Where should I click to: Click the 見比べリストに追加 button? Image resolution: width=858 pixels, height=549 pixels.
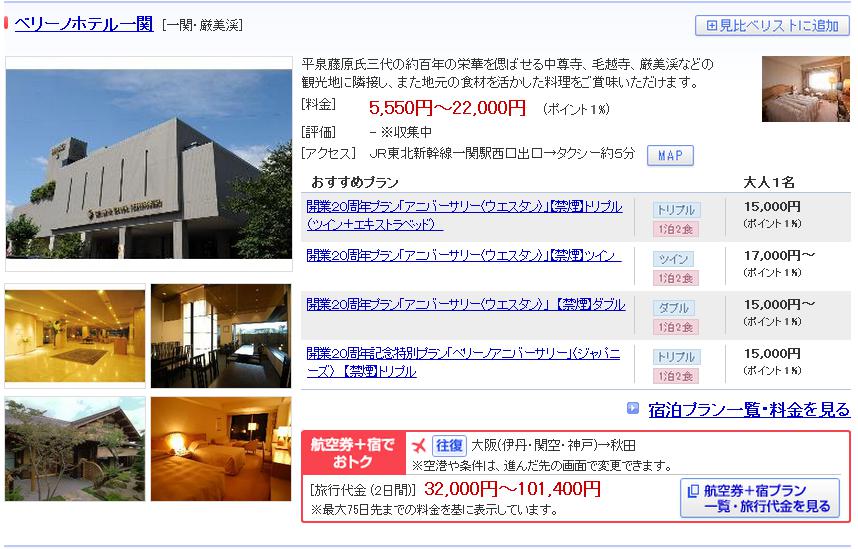point(772,26)
